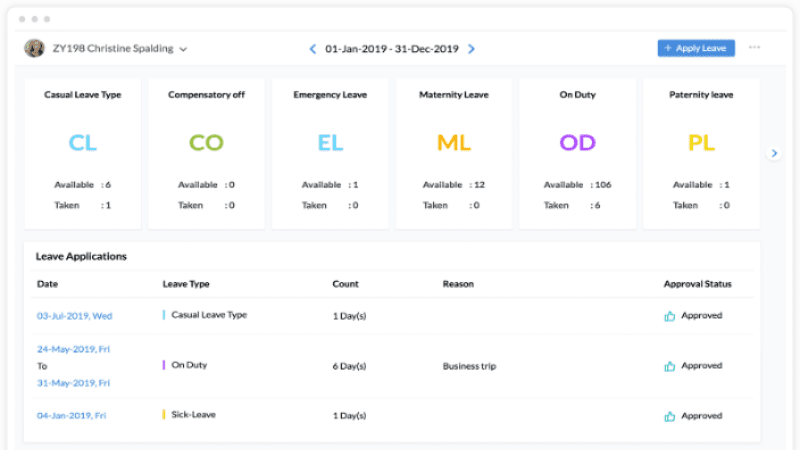The image size is (800, 450).
Task: Open the ZY198 Christine Spalding employee dropdown
Action: coord(183,49)
